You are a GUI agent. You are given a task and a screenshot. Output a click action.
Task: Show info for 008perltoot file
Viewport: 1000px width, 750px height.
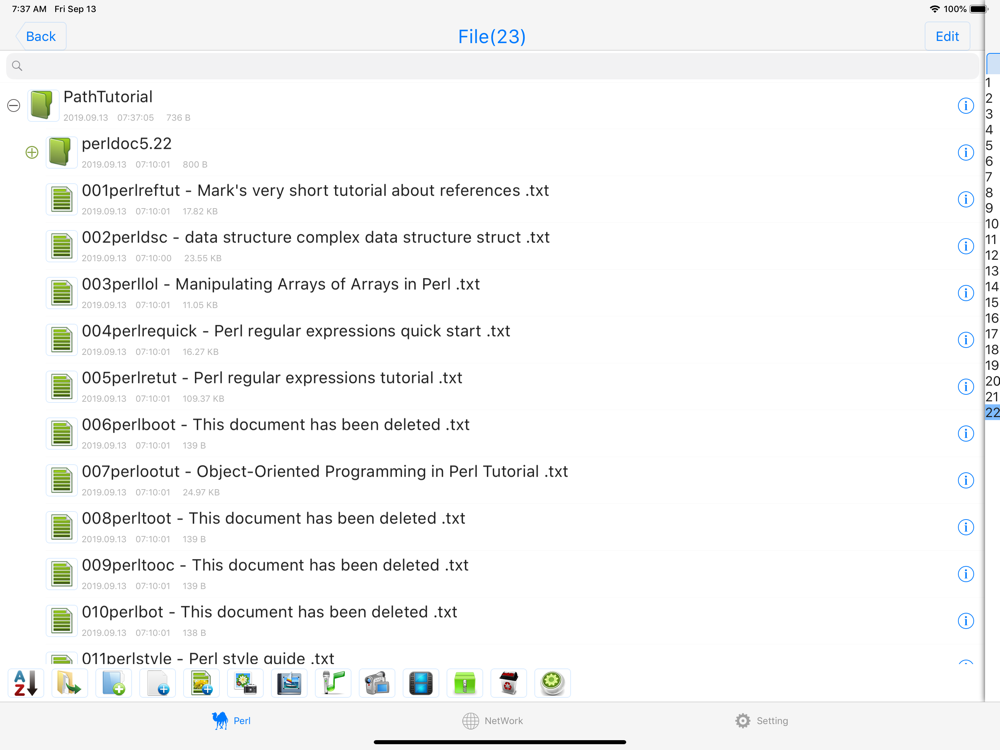(966, 527)
